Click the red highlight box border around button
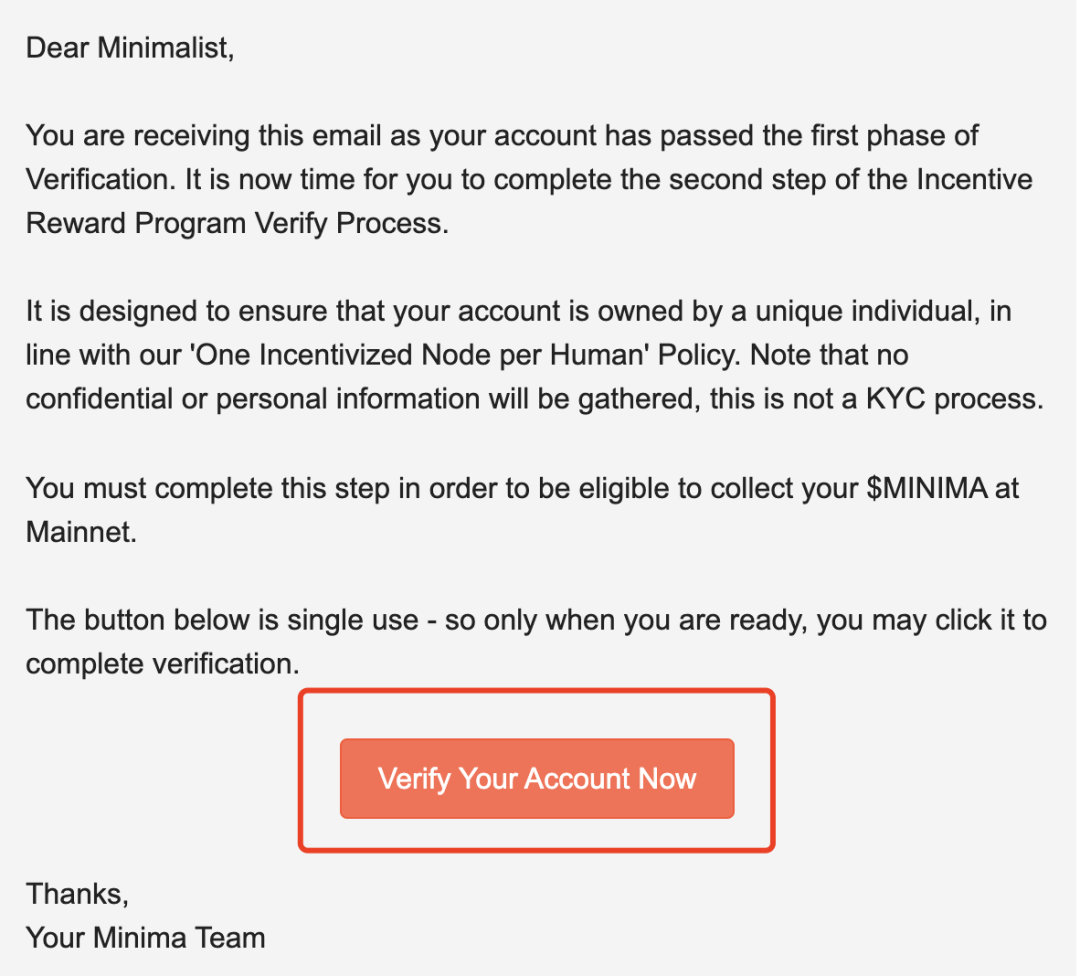This screenshot has height=976, width=1080. pos(537,691)
